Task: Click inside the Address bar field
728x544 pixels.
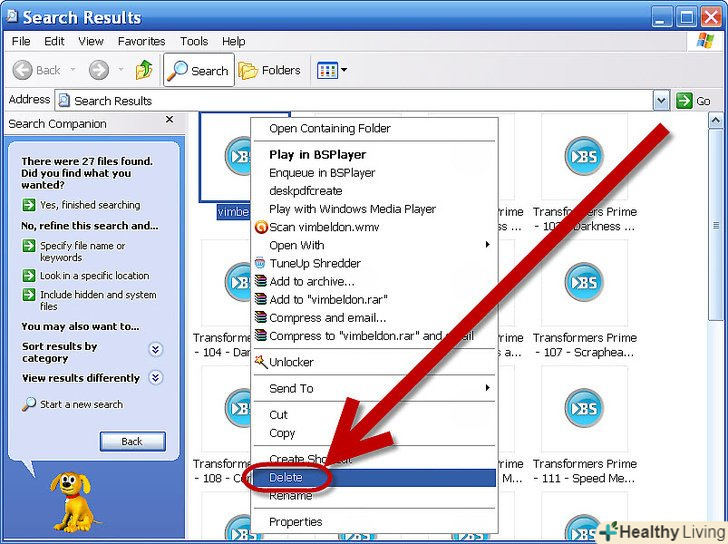Action: pyautogui.click(x=354, y=101)
